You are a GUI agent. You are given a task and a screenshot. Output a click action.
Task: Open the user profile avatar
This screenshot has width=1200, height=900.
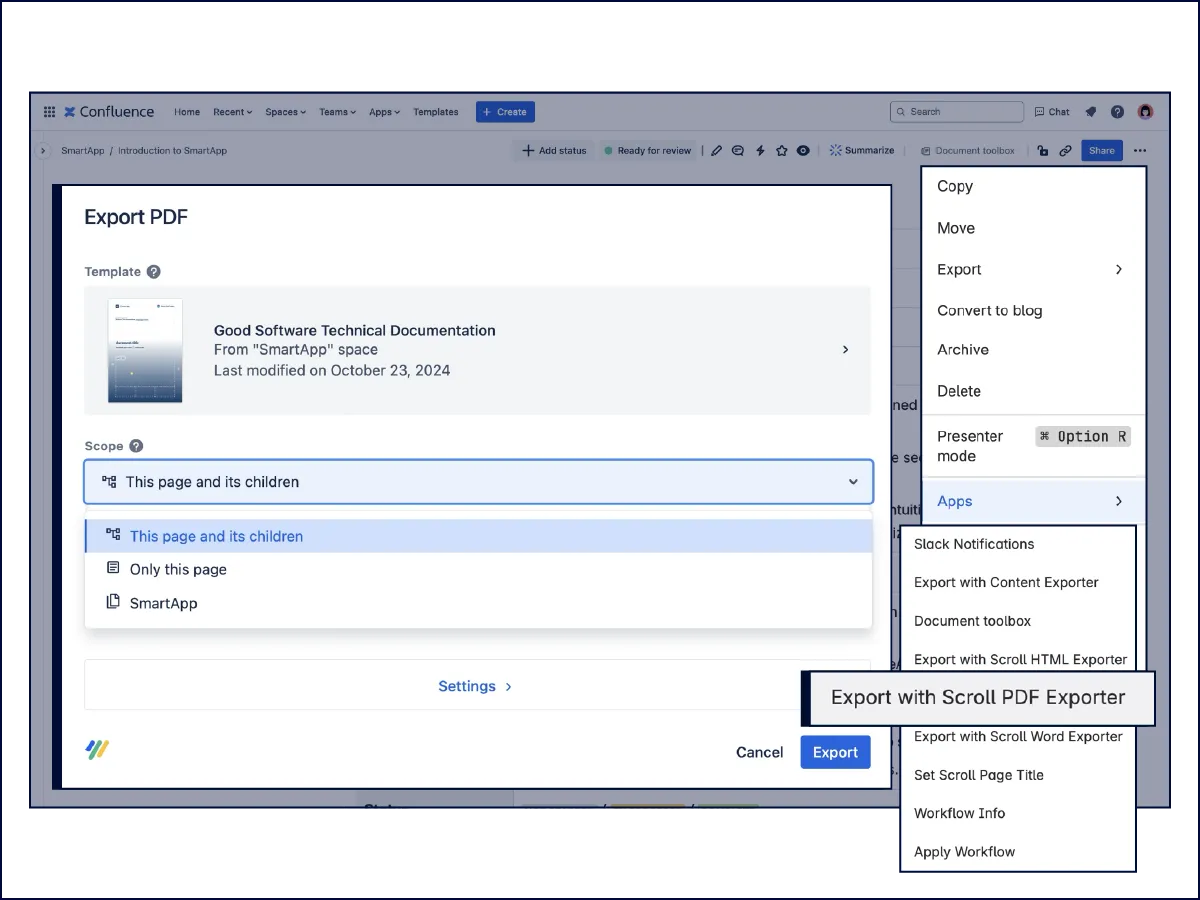click(x=1146, y=112)
